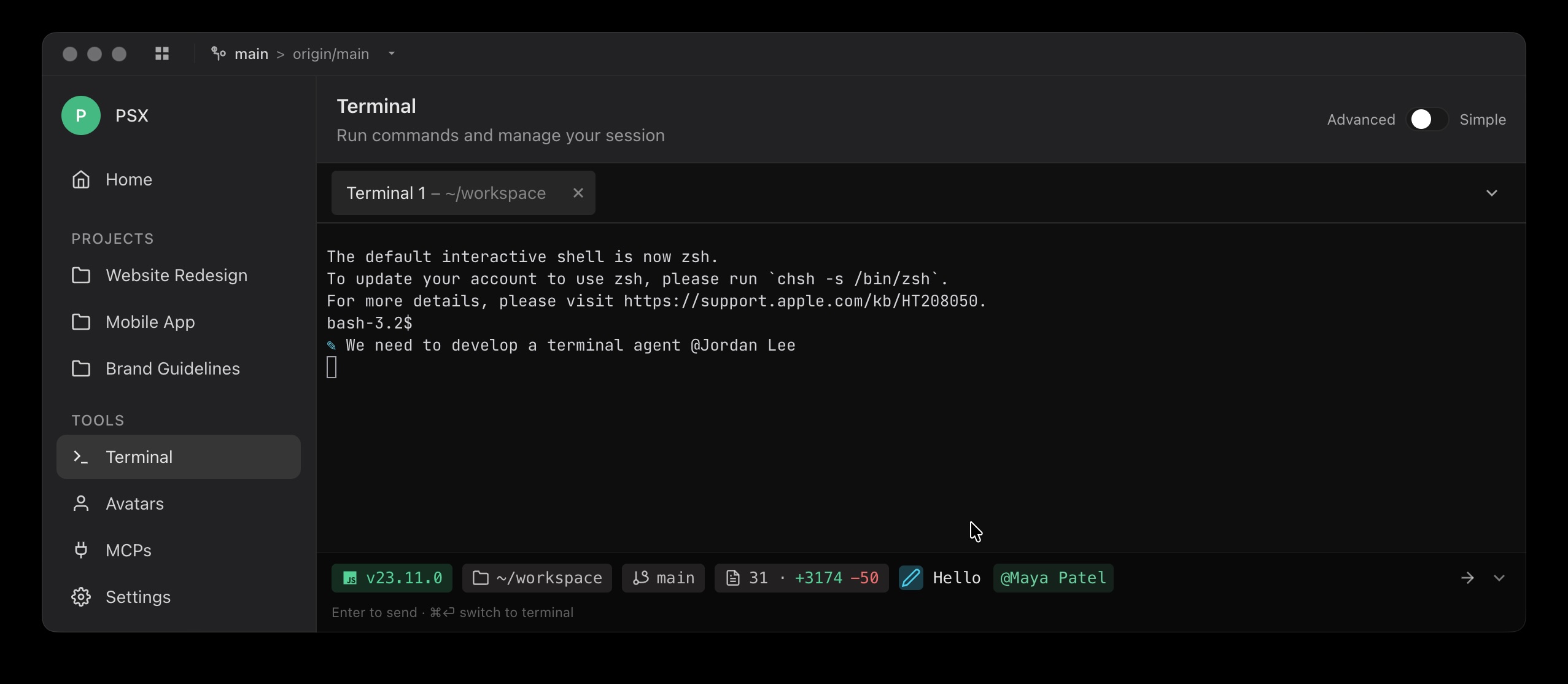Click the git branch icon beside main

(219, 54)
